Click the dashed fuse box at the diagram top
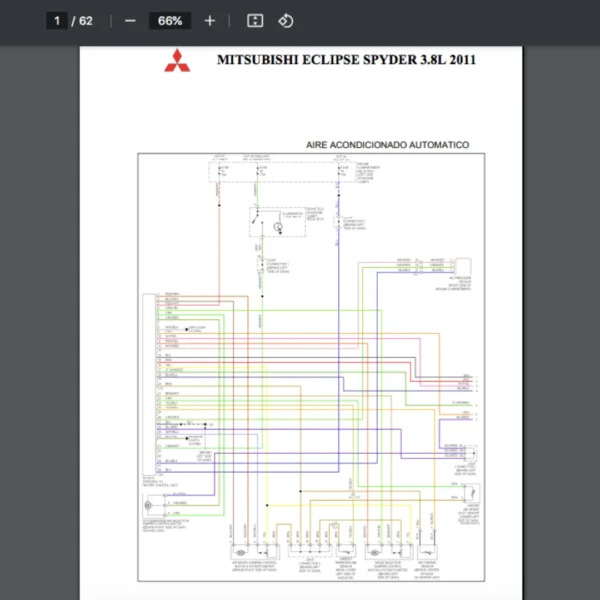Image resolution: width=600 pixels, height=600 pixels. 282,172
